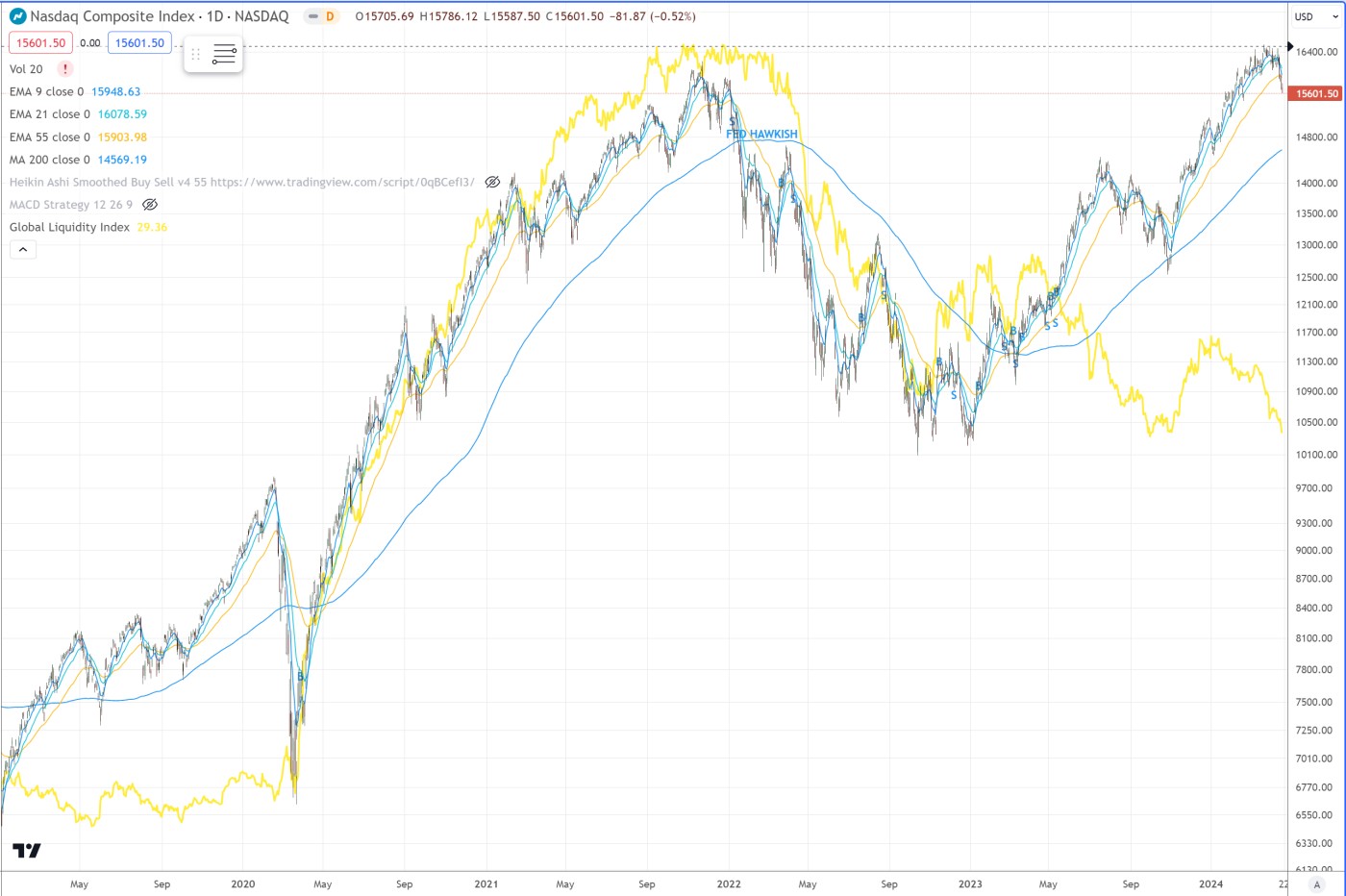
Task: Click the Nasdaq Composite Index symbol logo
Action: coord(17,16)
